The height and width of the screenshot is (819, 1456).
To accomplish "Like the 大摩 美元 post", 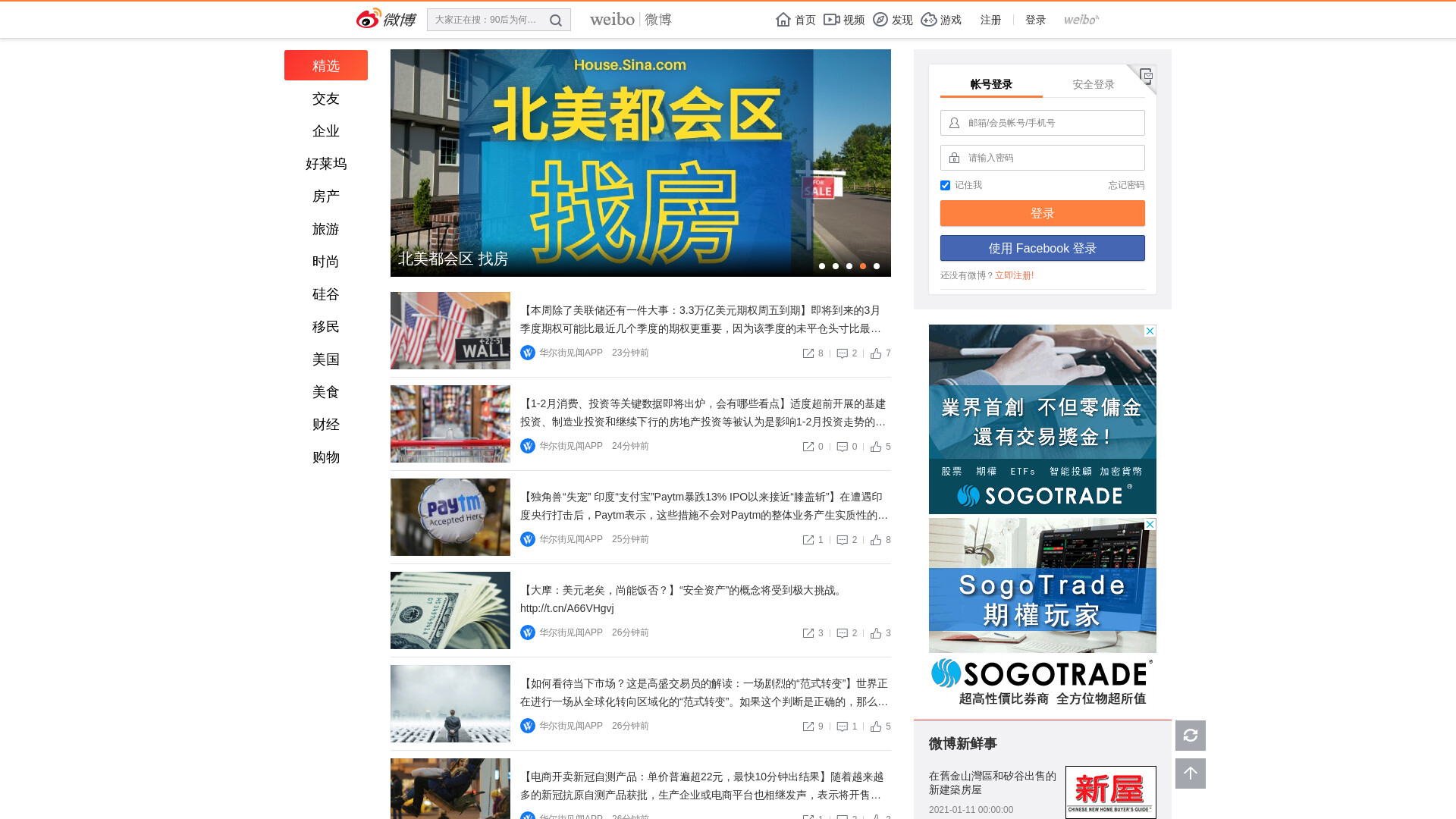I will (x=876, y=633).
